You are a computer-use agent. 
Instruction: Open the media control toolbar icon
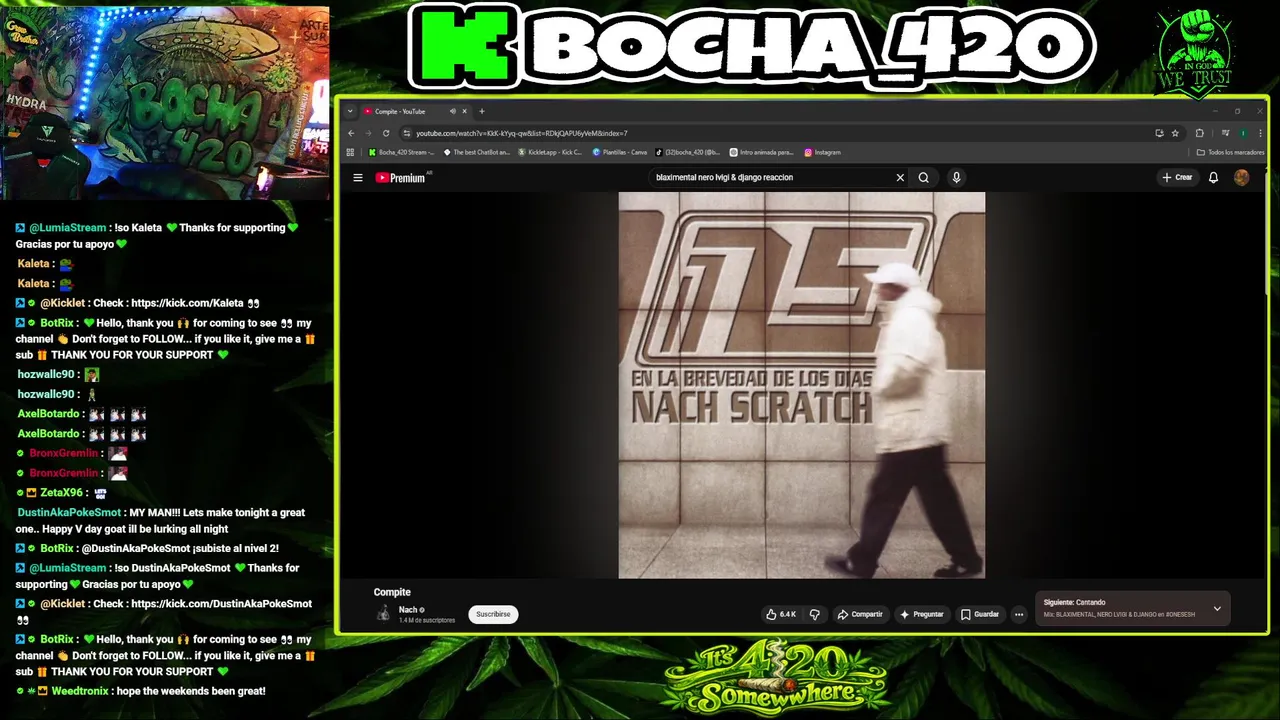pos(1225,133)
